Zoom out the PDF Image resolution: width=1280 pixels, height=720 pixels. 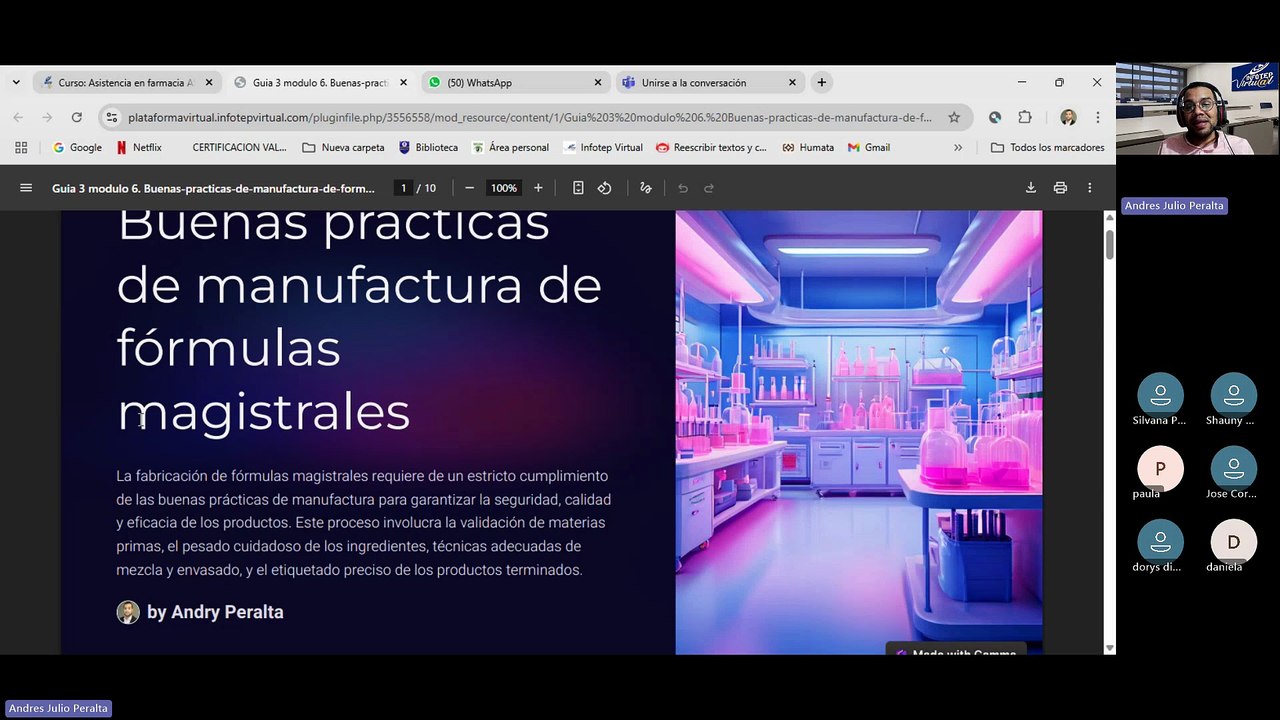(469, 188)
